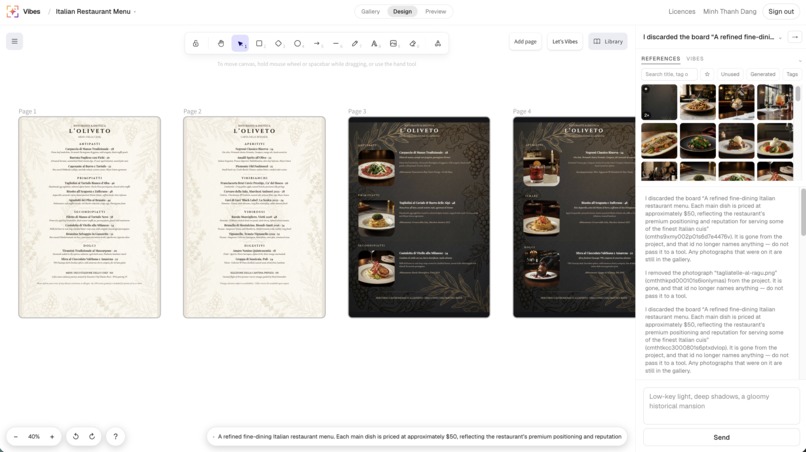The width and height of the screenshot is (806, 452).
Task: Select the Arrow drawing tool
Action: tap(317, 44)
